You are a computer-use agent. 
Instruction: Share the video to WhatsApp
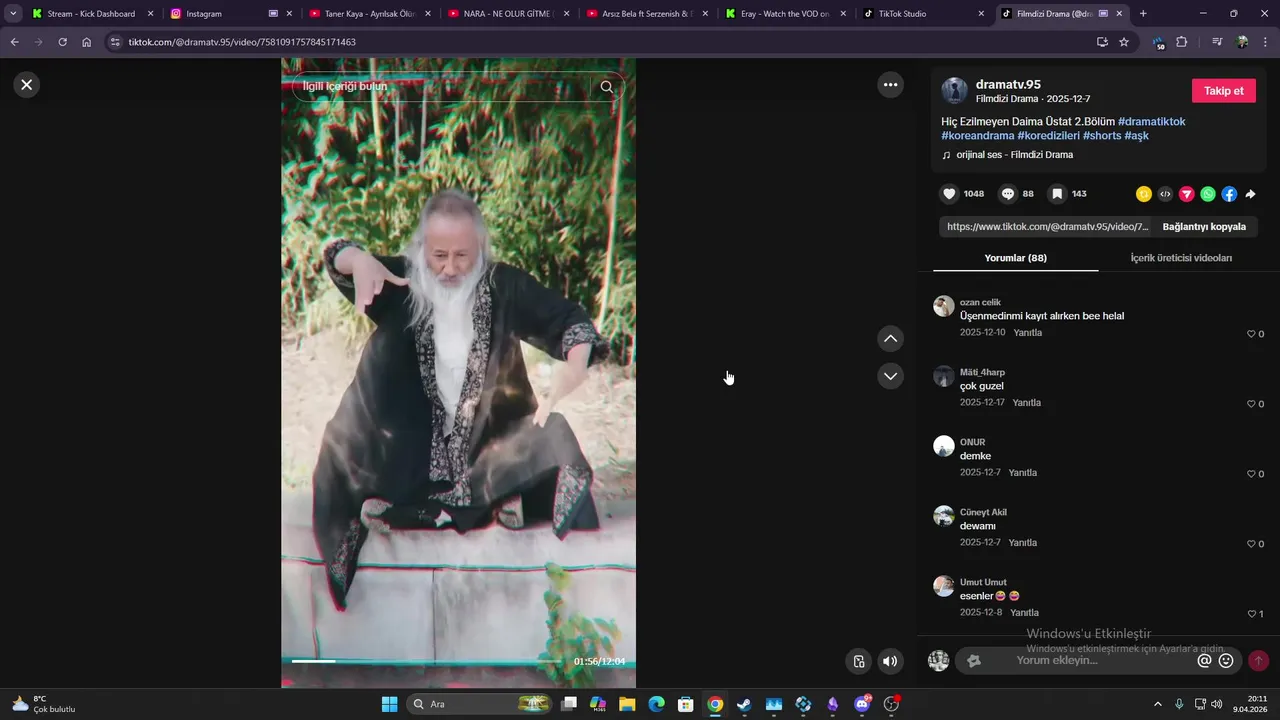(x=1208, y=194)
